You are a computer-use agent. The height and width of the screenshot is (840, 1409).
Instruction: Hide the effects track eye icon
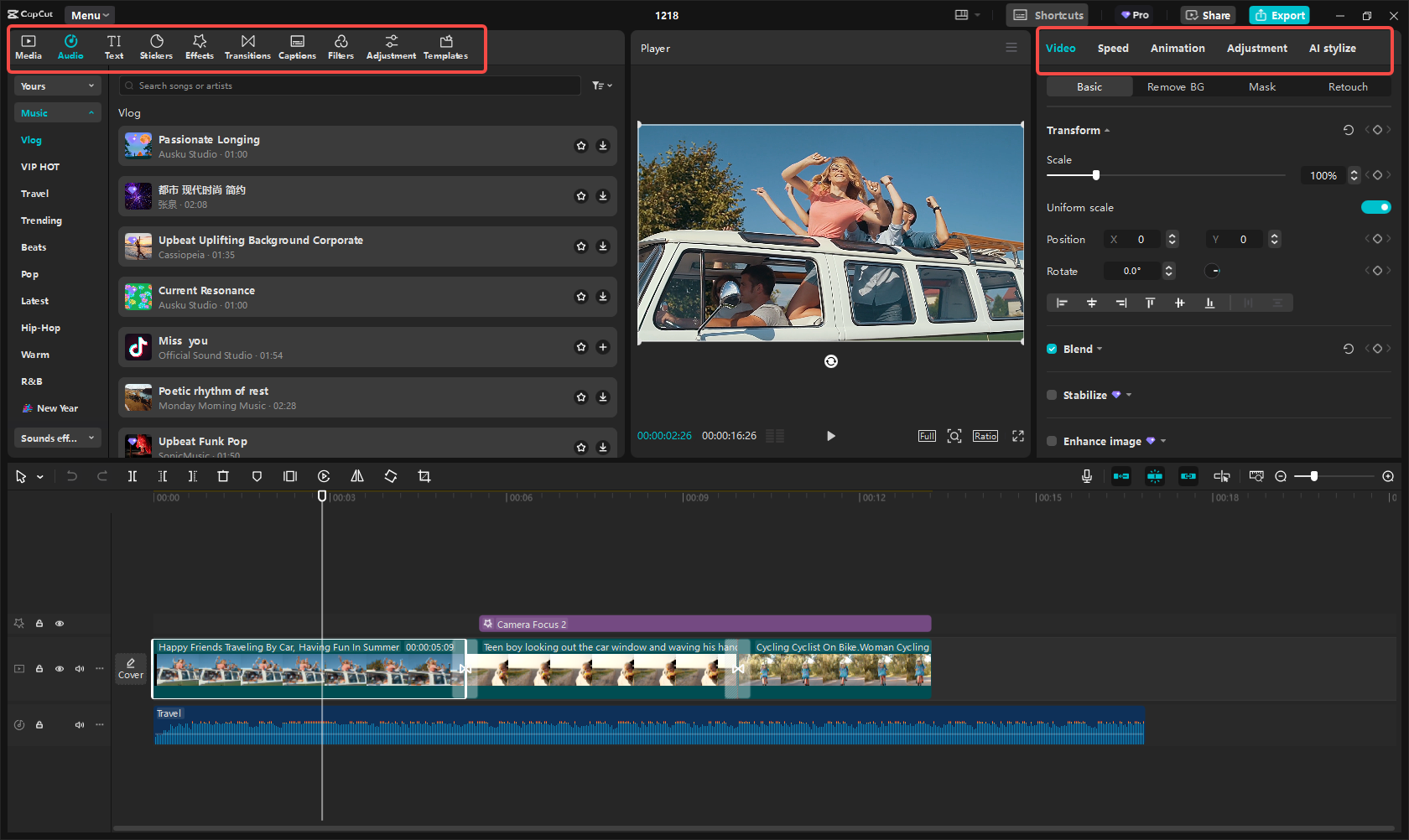60,624
